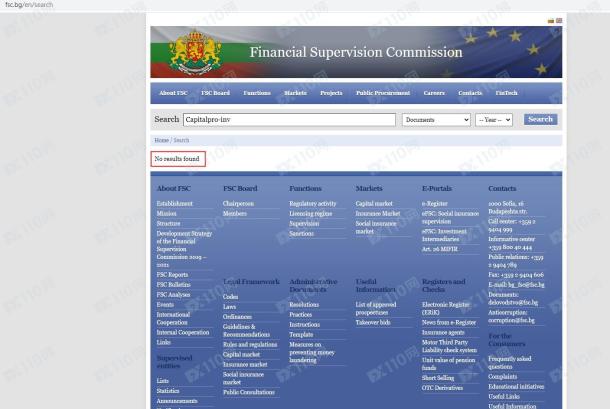This screenshot has height=409, width=610.
Task: Open Public Procurement in the navigation bar
Action: (x=383, y=93)
